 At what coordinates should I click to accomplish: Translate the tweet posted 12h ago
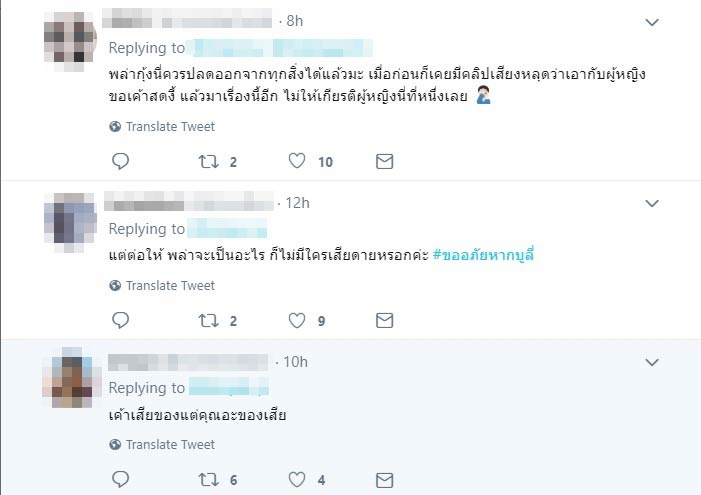(x=162, y=285)
